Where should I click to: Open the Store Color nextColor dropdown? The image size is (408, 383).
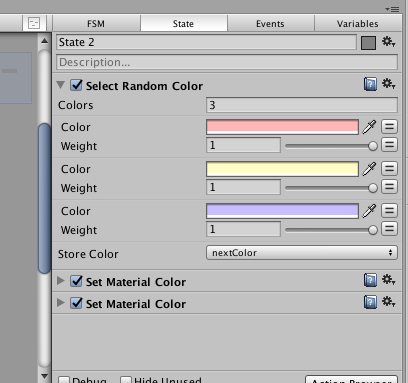click(302, 253)
